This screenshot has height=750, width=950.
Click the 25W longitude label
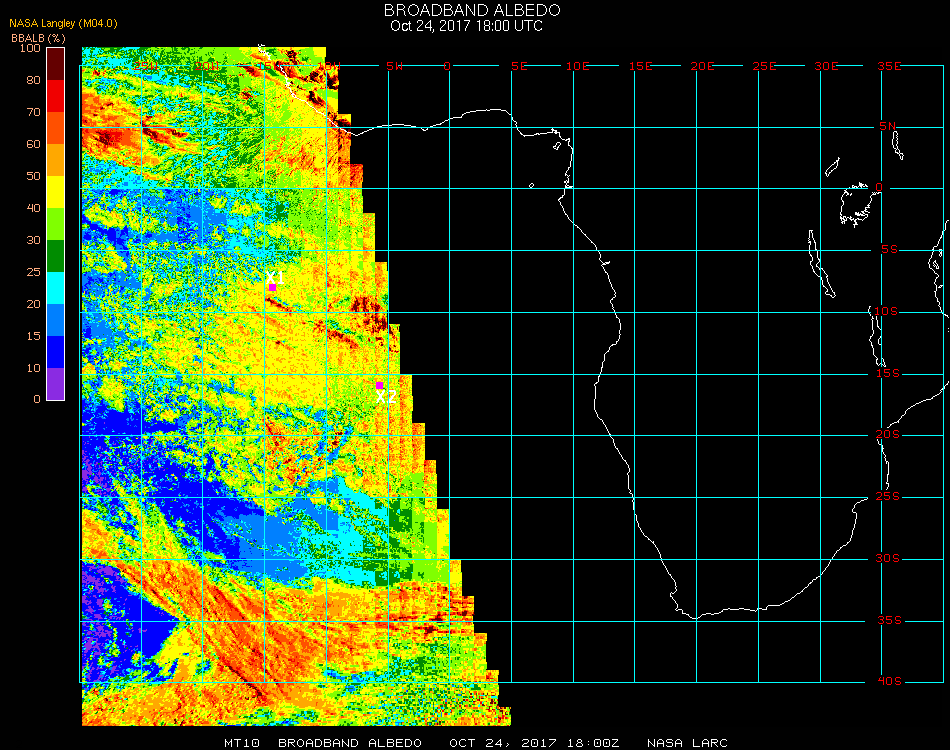click(146, 66)
